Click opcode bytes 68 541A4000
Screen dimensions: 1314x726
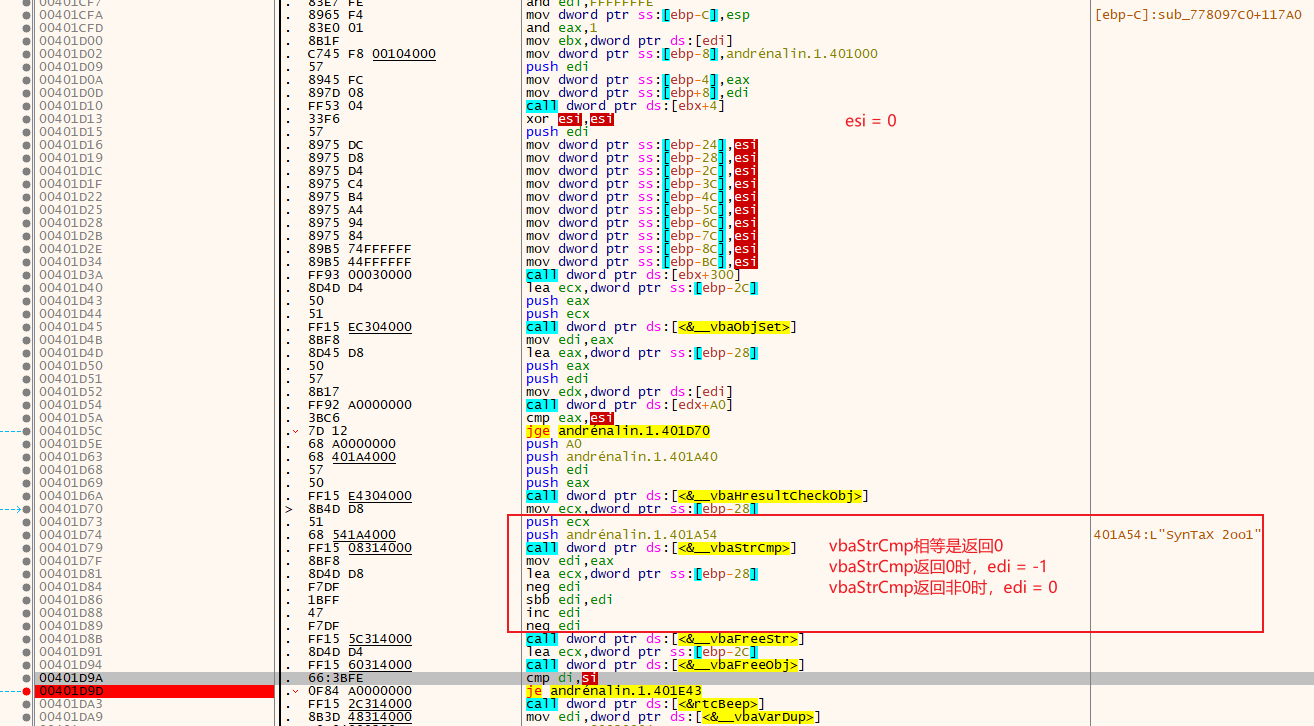(351, 535)
